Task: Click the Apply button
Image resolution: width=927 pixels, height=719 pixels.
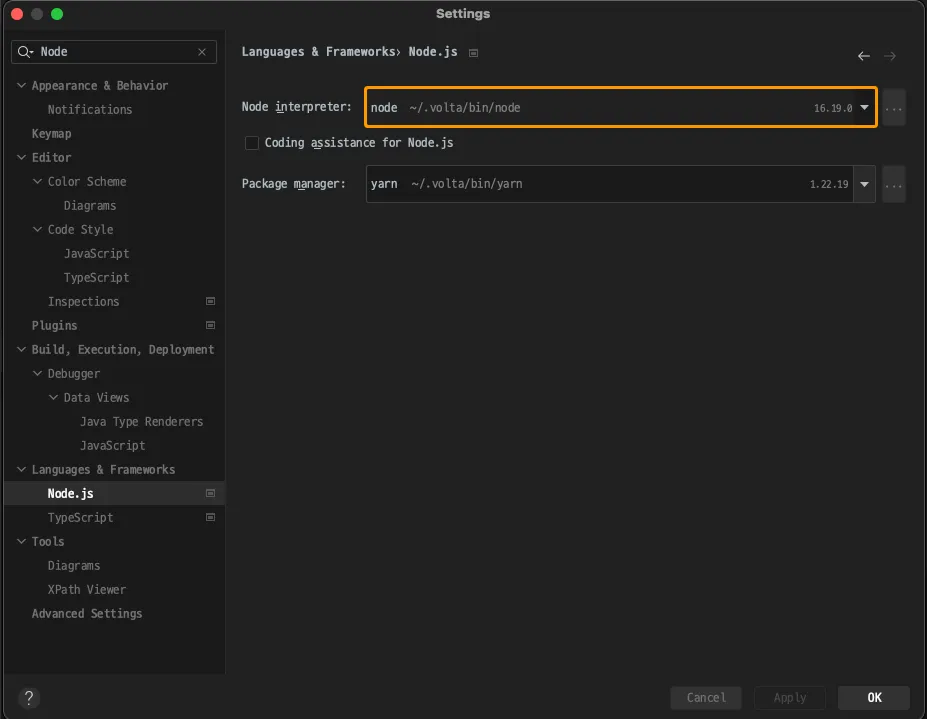Action: coord(790,698)
